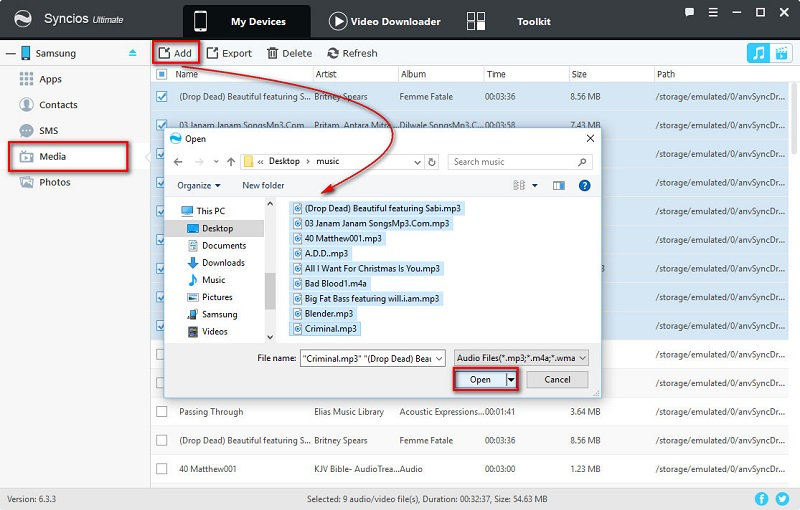Click the Syncios logo icon
Viewport: 800px width, 510px height.
pyautogui.click(x=23, y=19)
